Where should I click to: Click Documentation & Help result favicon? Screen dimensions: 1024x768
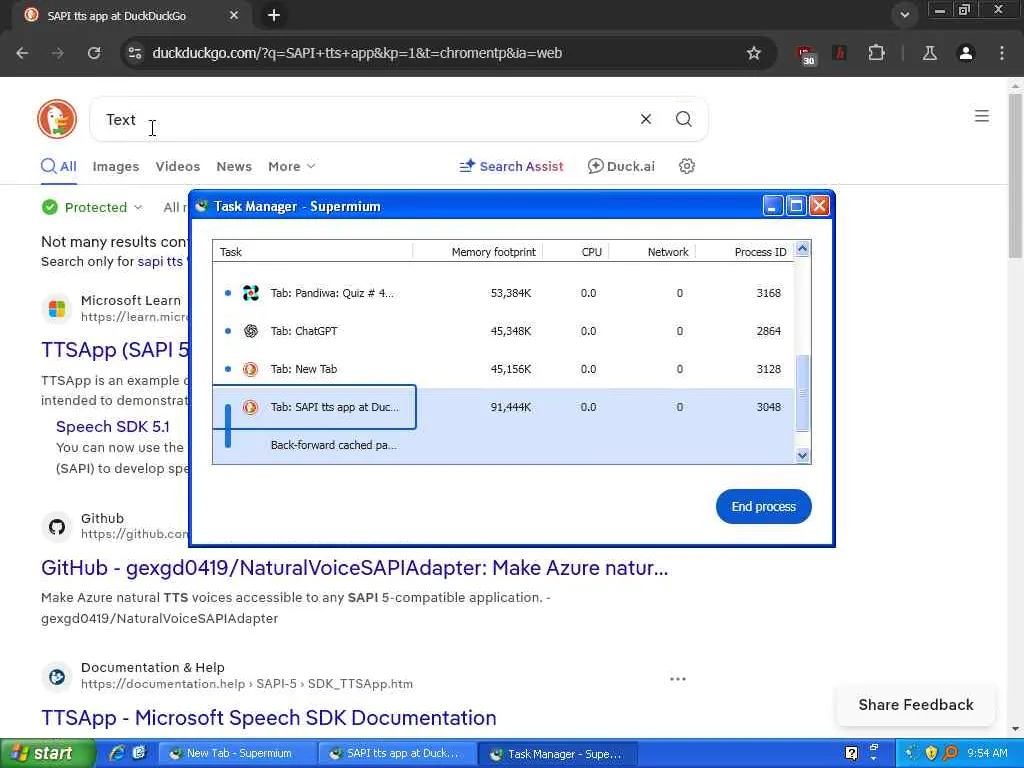(x=57, y=677)
